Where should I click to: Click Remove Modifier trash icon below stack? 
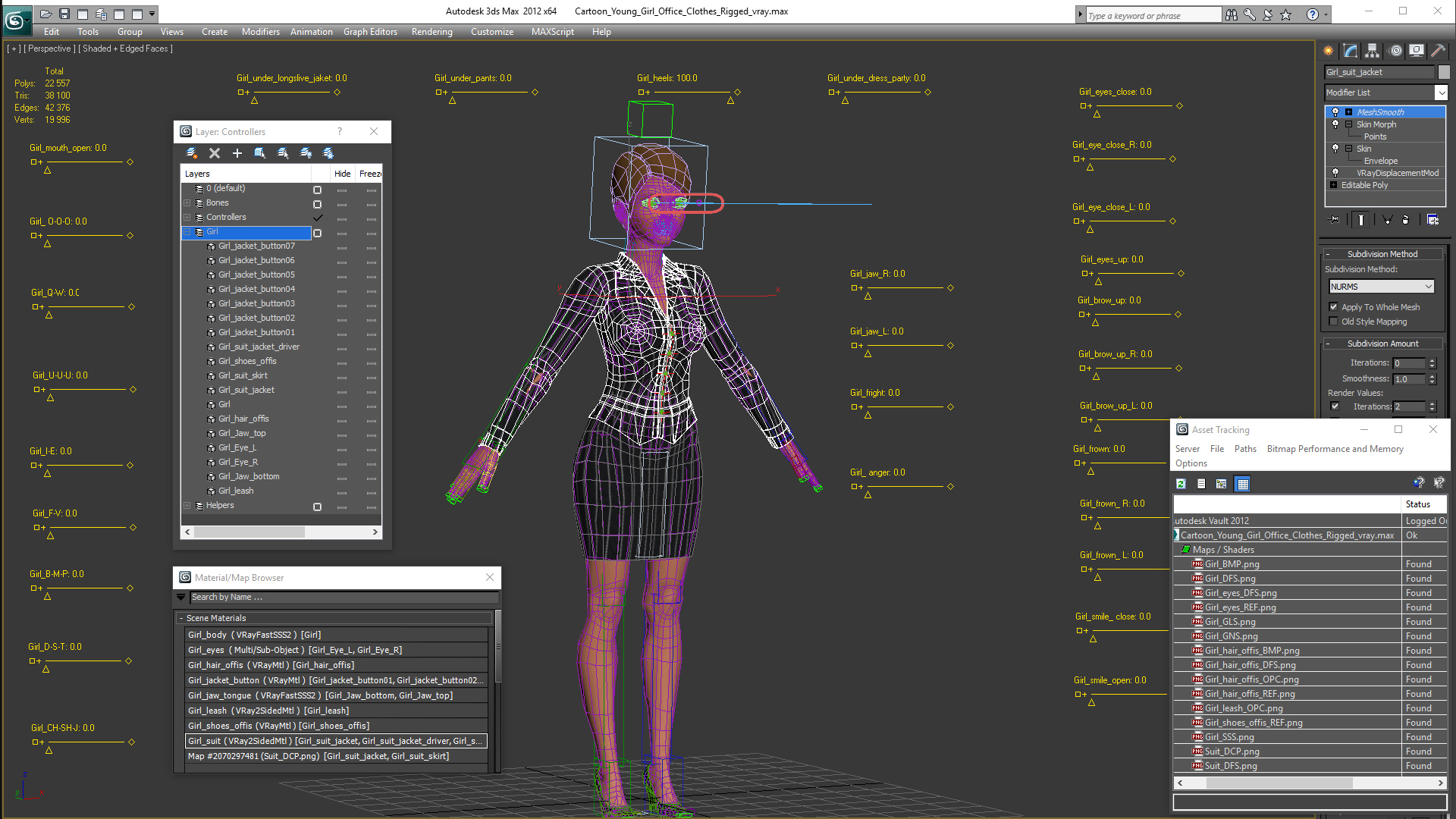(1406, 220)
